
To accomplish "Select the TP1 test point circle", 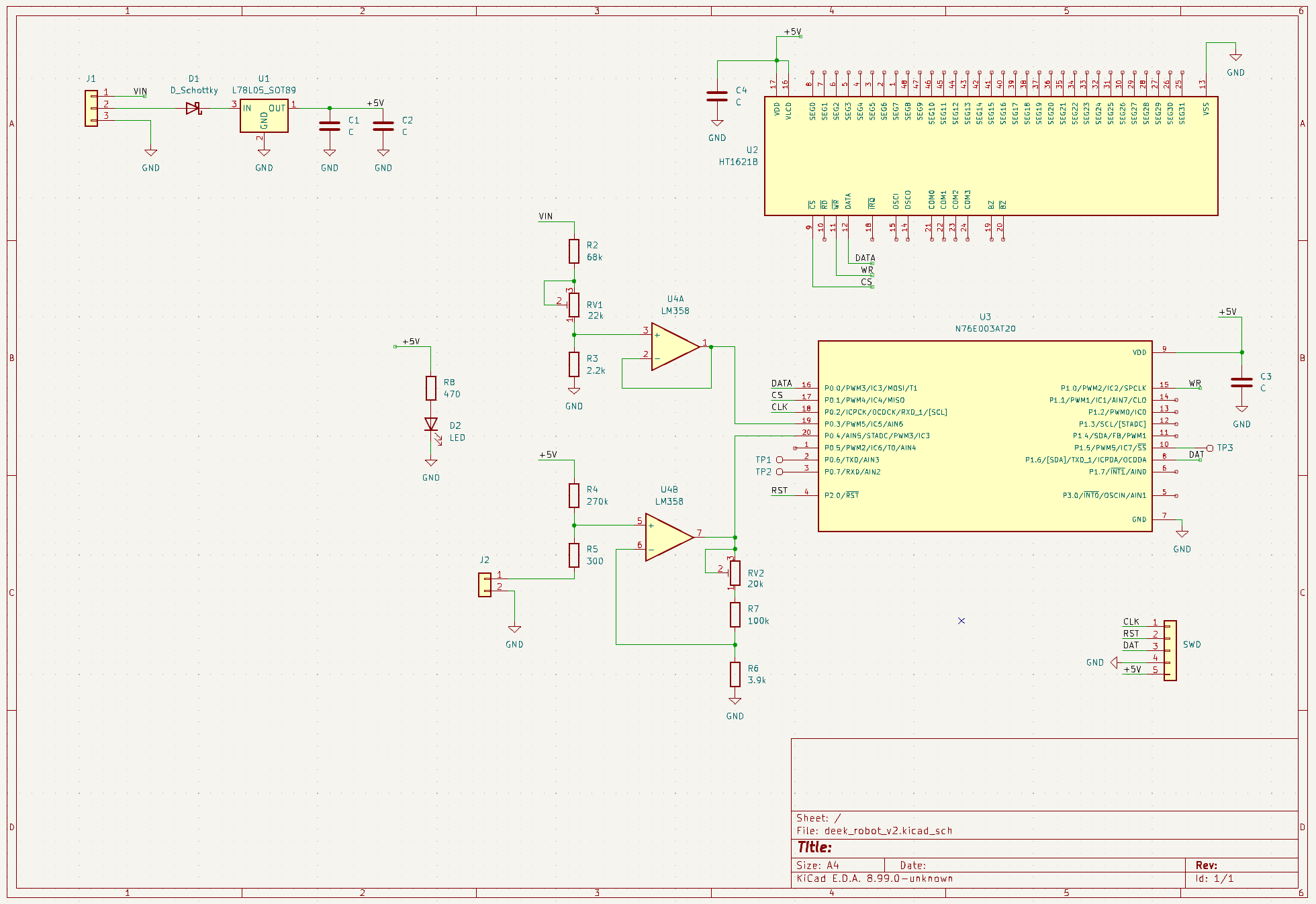I will [x=780, y=460].
